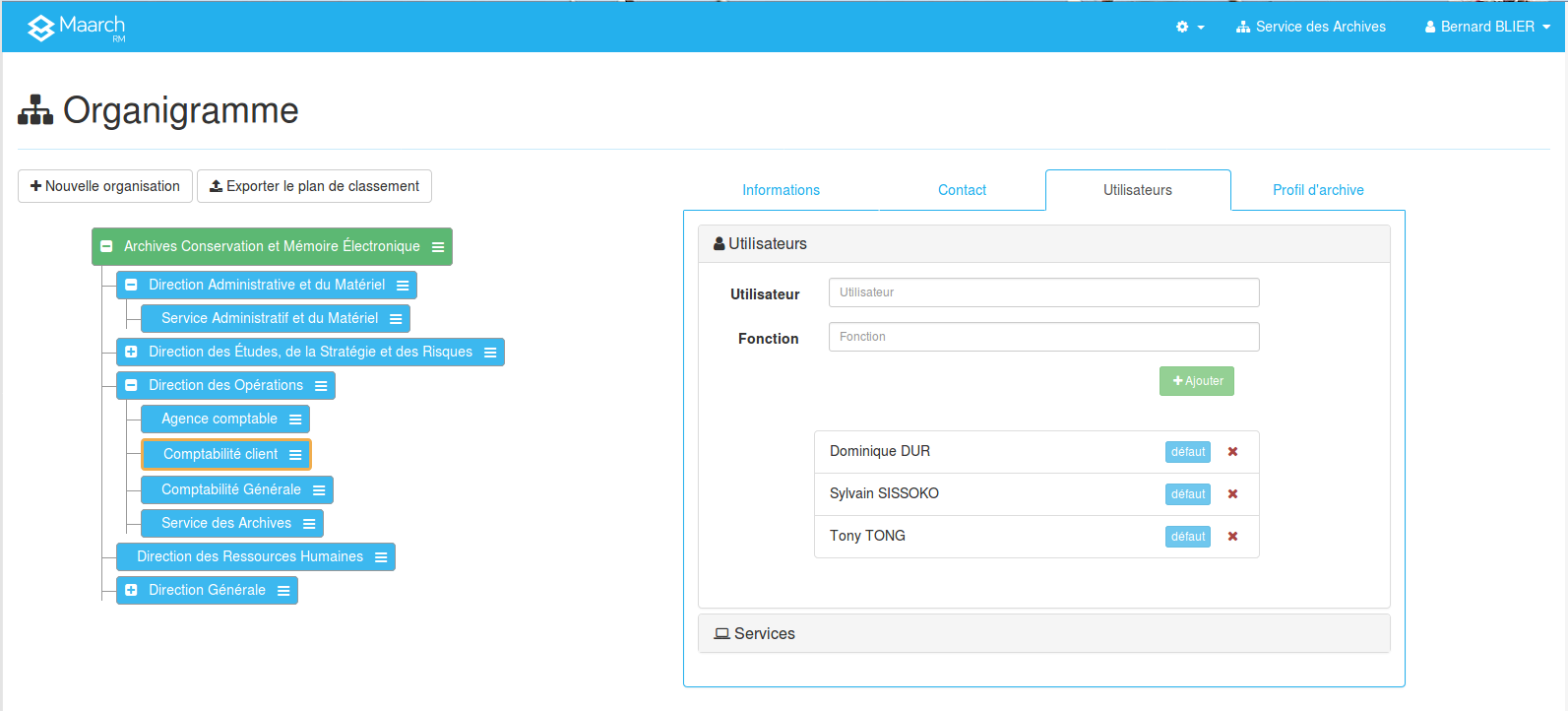The image size is (1568, 711).
Task: Collapse the Utilisateurs panel header
Action: [x=1043, y=243]
